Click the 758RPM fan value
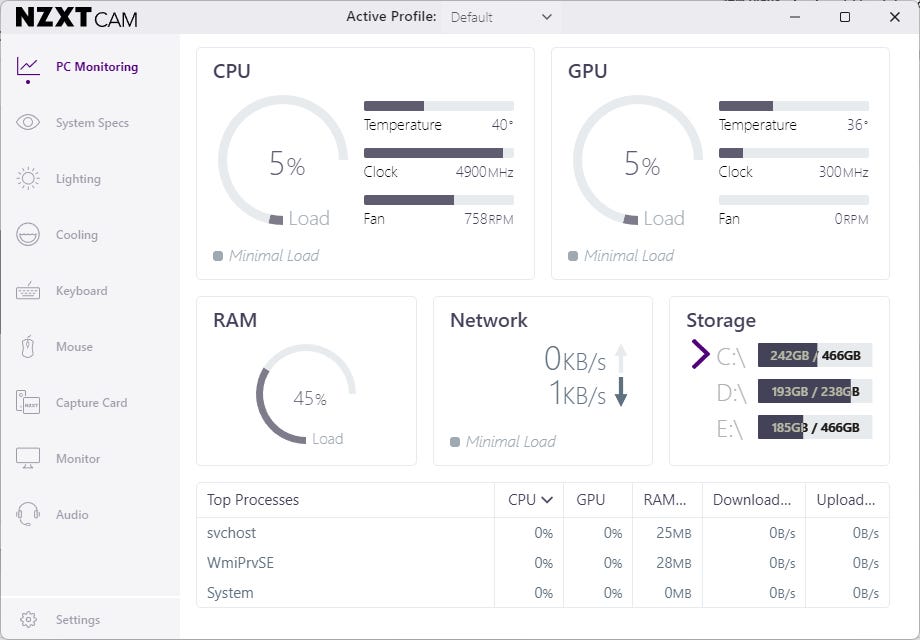Image resolution: width=920 pixels, height=640 pixels. (489, 219)
